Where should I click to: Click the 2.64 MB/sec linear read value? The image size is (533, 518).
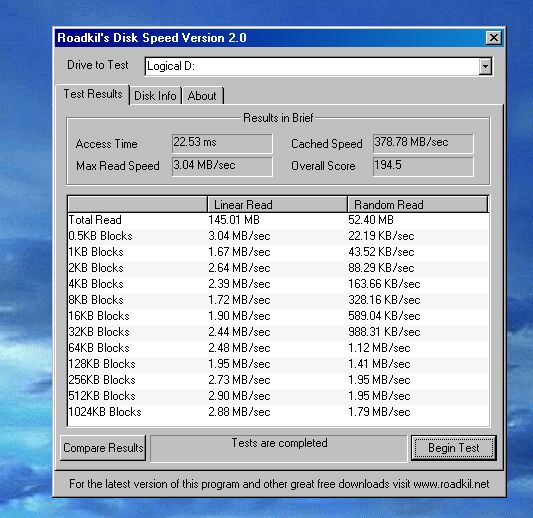click(239, 268)
